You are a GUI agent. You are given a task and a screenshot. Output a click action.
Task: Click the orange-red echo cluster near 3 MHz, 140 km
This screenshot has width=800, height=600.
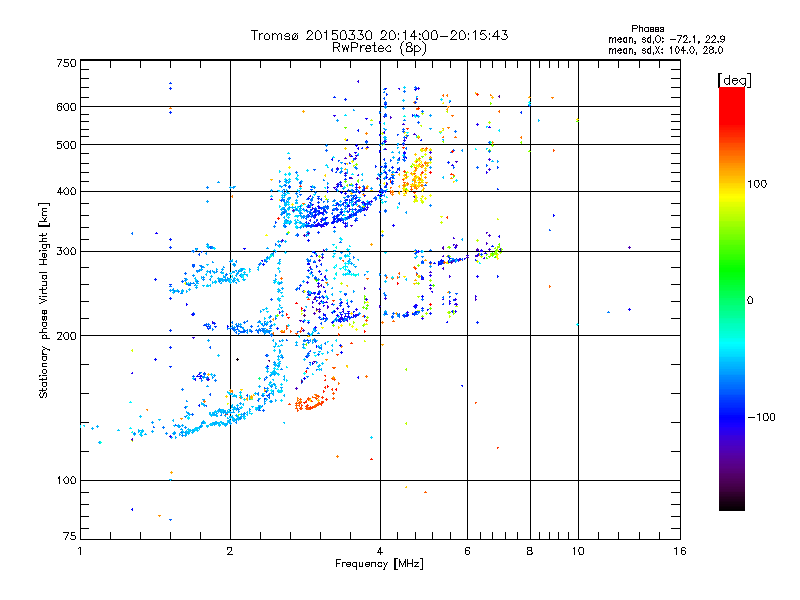click(x=310, y=402)
